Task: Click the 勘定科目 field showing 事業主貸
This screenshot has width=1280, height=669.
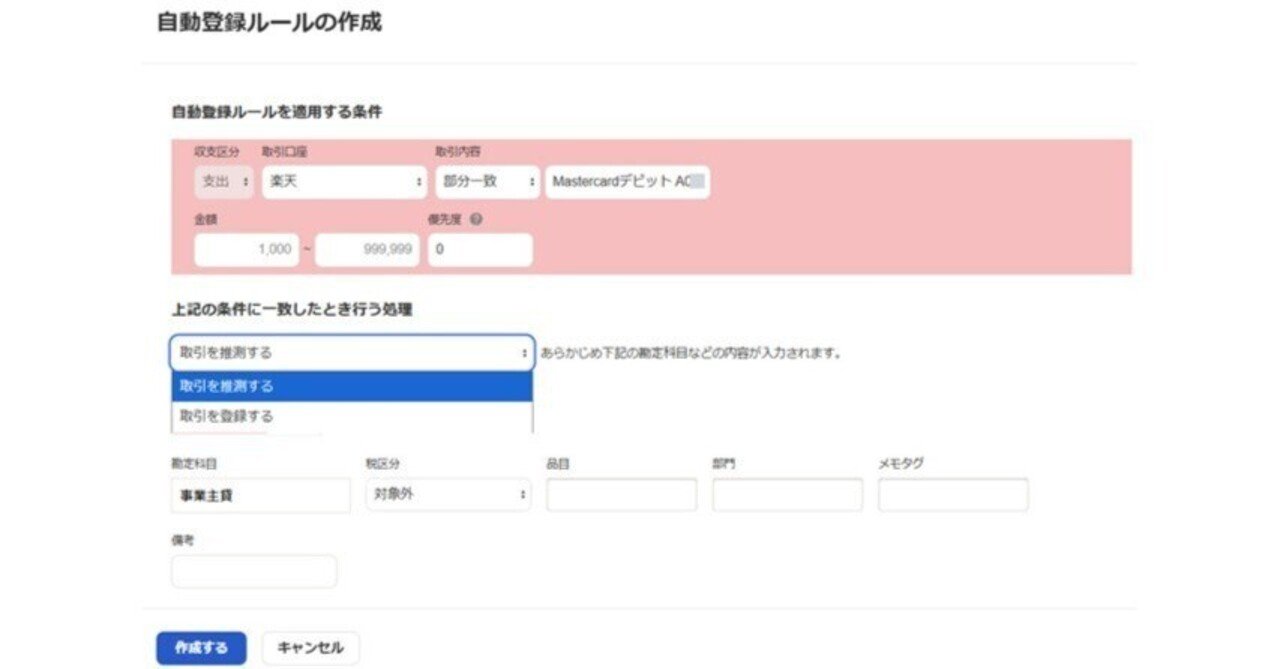Action: pos(260,493)
